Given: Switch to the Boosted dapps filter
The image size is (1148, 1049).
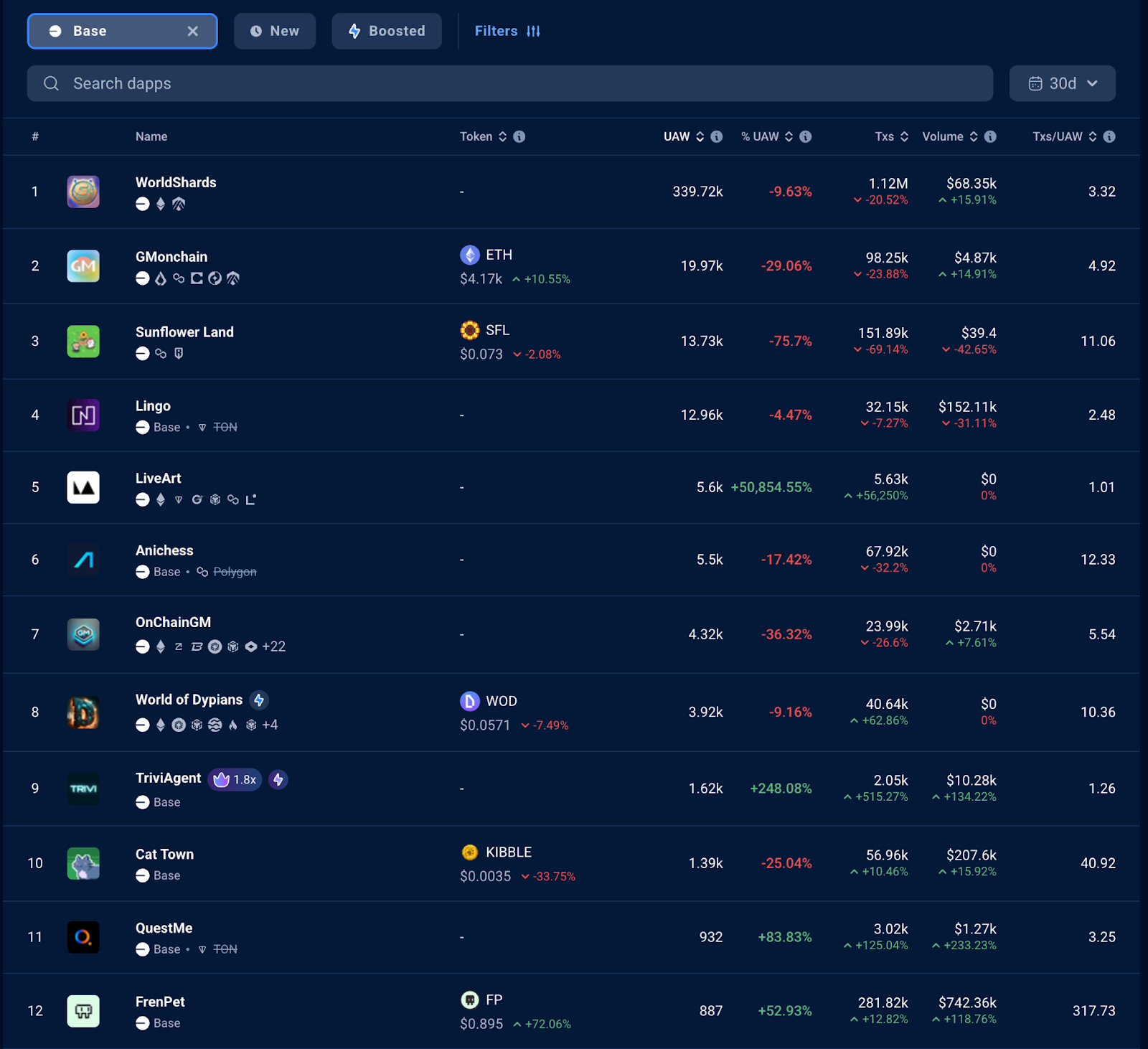Looking at the screenshot, I should pos(386,31).
